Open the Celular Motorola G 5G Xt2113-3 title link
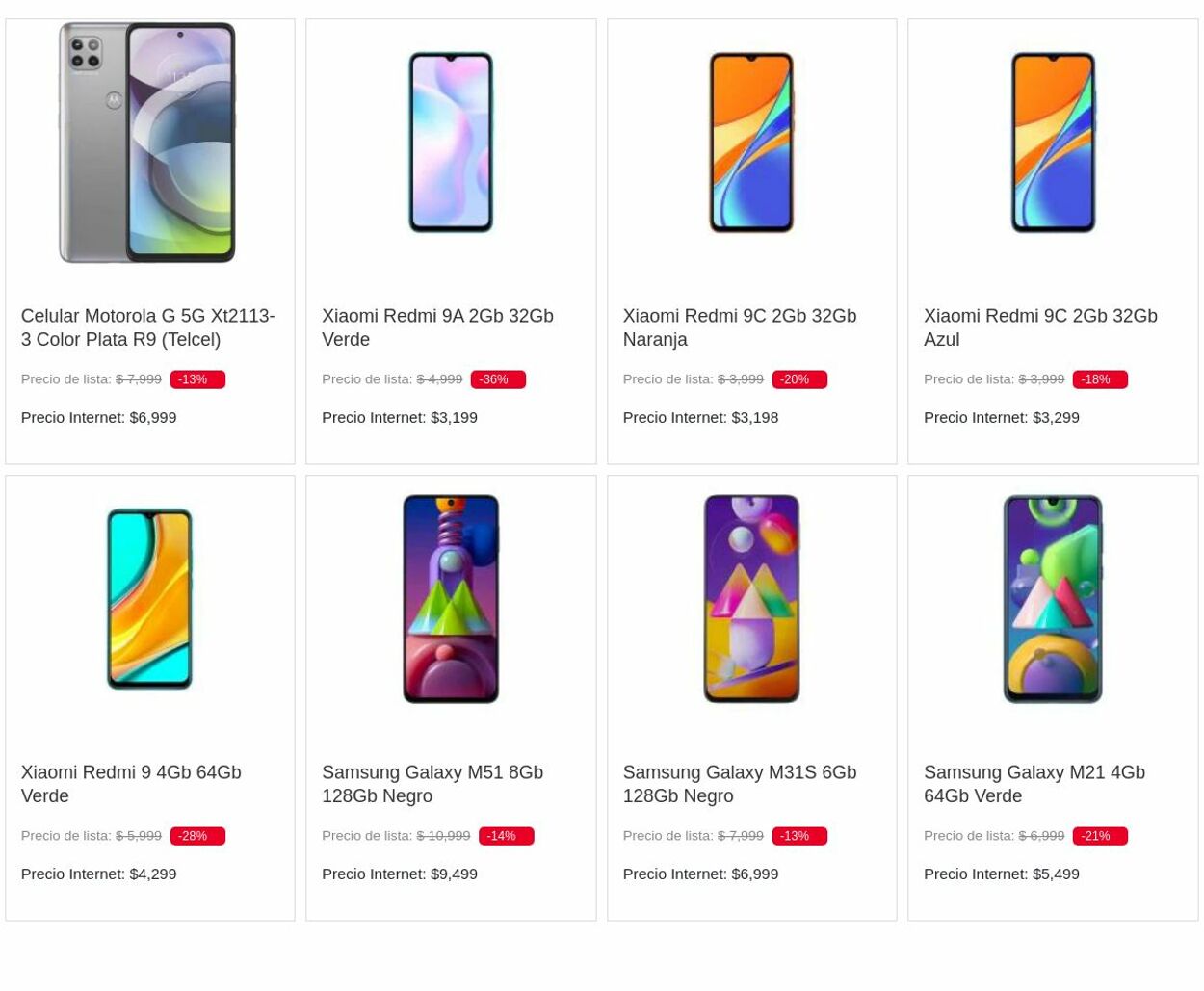This screenshot has width=1204, height=991. [x=148, y=327]
